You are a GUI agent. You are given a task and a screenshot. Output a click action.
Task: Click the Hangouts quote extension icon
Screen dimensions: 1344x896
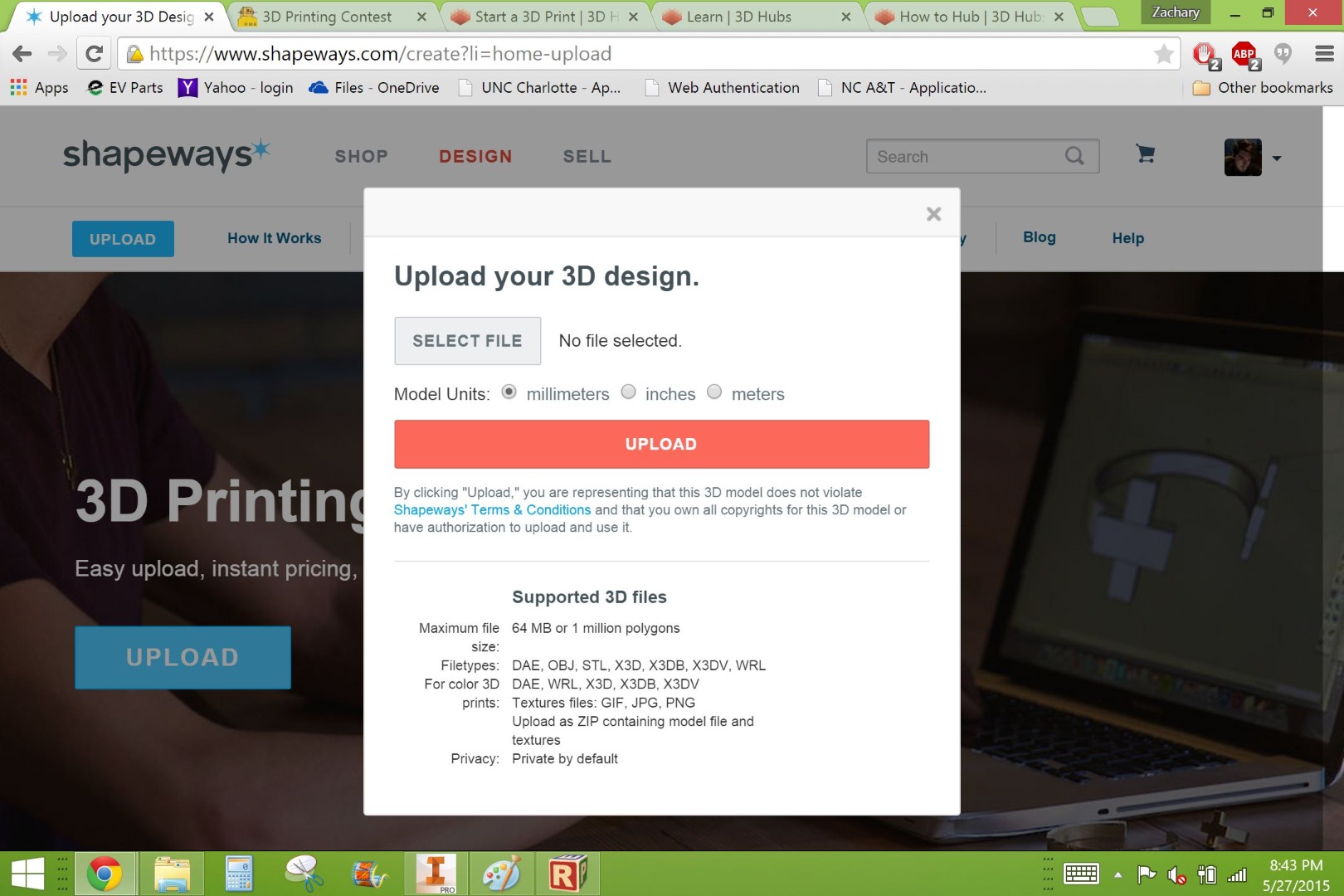click(1283, 54)
